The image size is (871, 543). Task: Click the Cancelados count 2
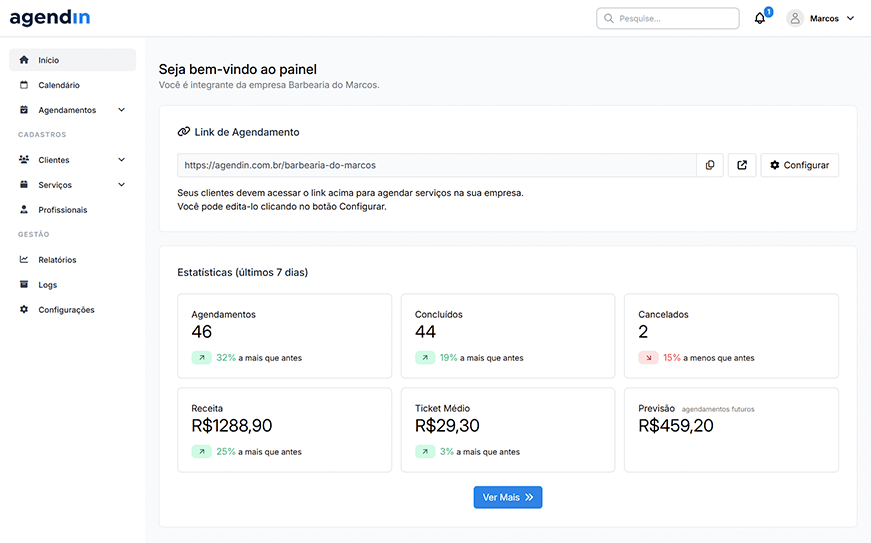pos(643,331)
